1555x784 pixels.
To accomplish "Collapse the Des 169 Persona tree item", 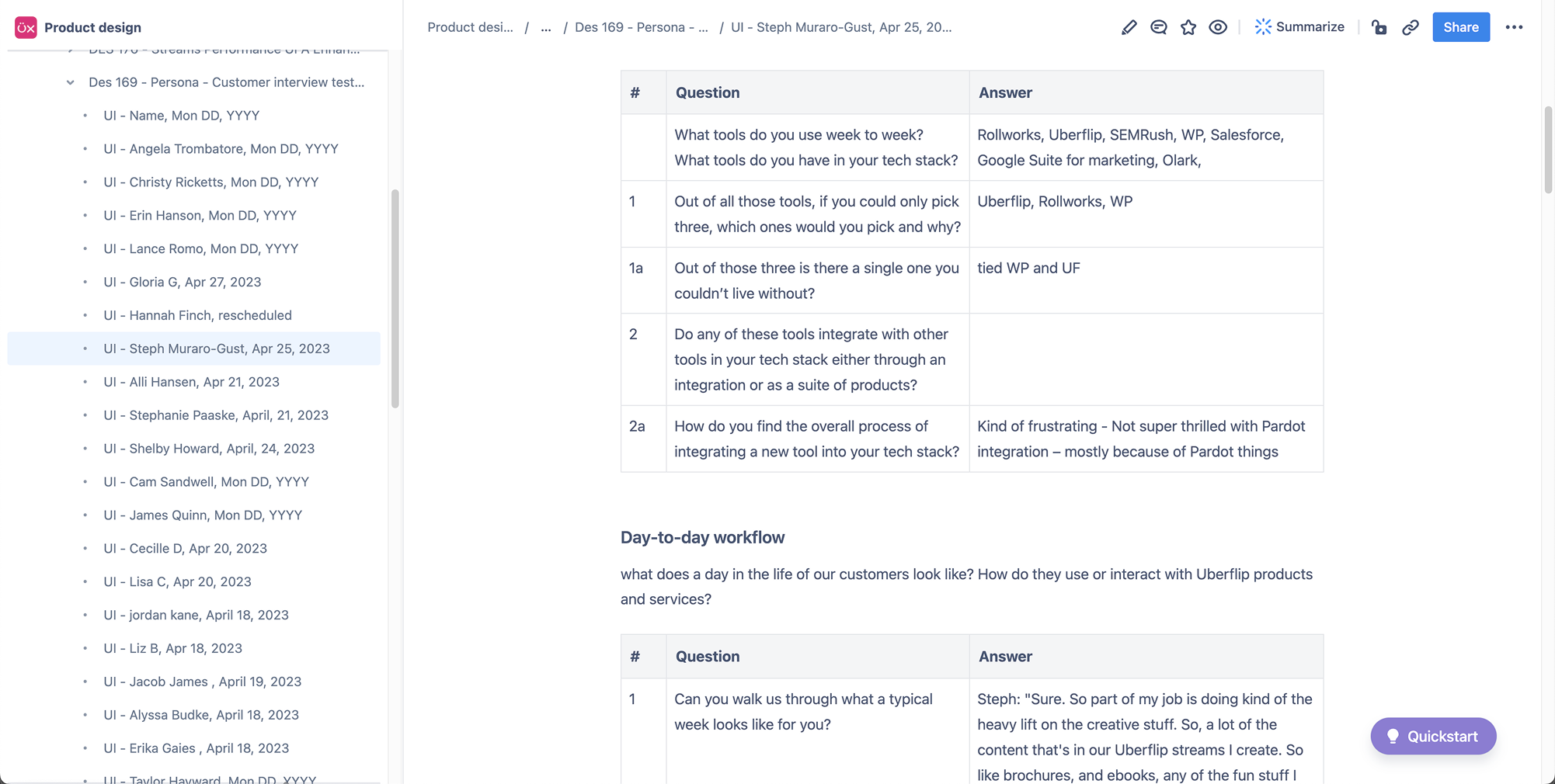I will (x=70, y=82).
